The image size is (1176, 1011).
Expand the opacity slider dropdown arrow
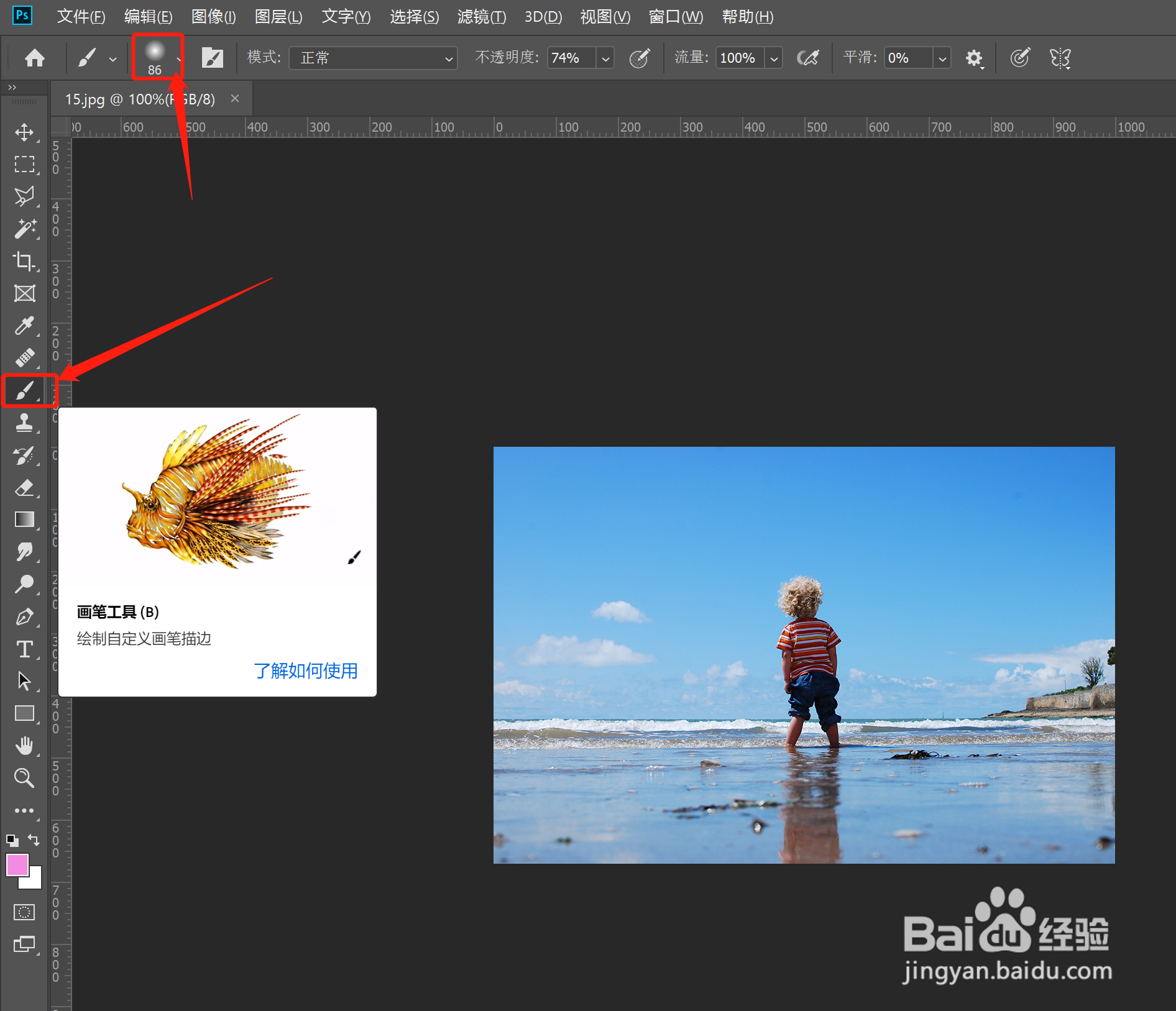pos(605,58)
